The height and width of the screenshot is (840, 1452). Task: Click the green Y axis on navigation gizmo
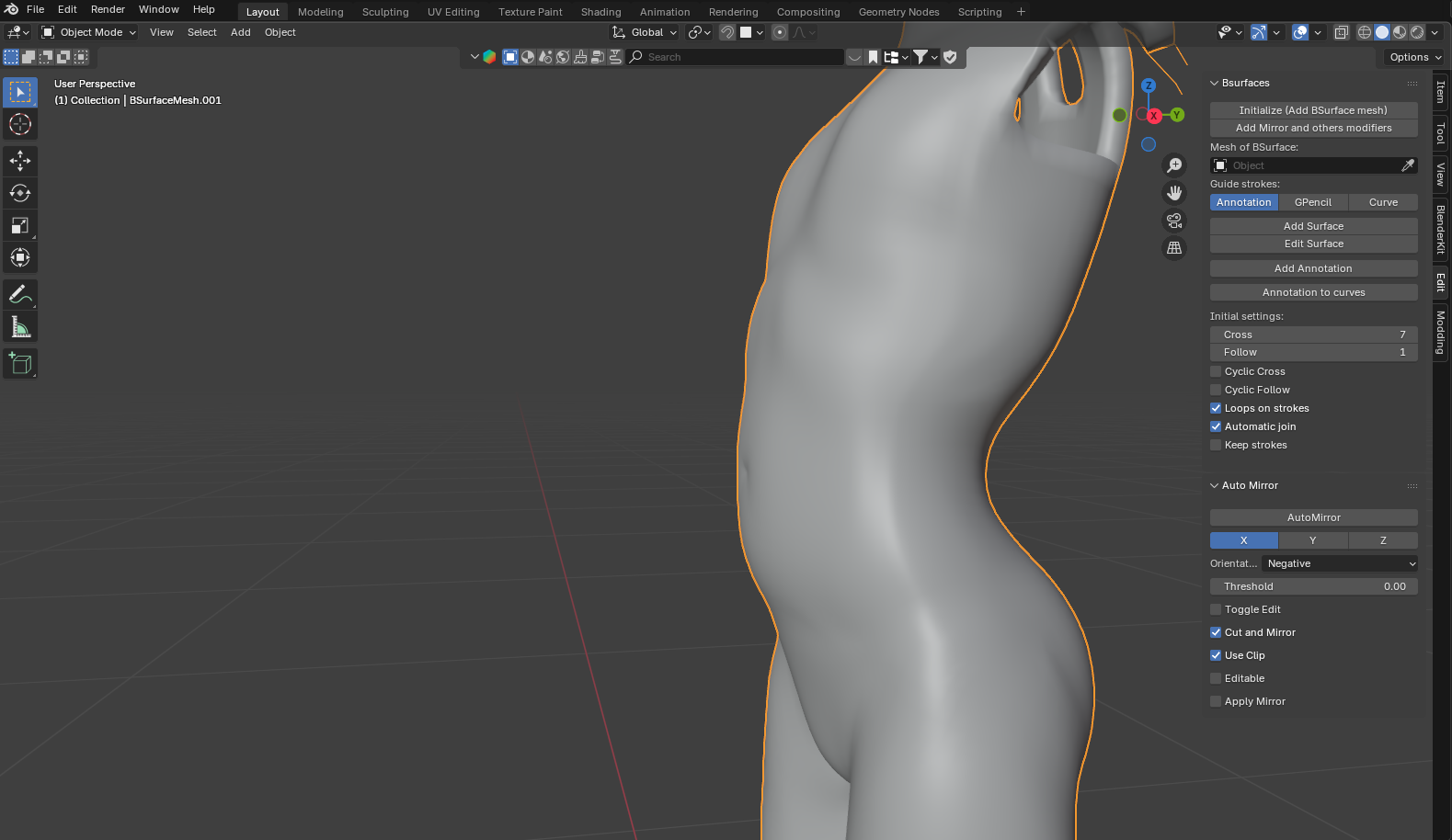(x=1177, y=115)
